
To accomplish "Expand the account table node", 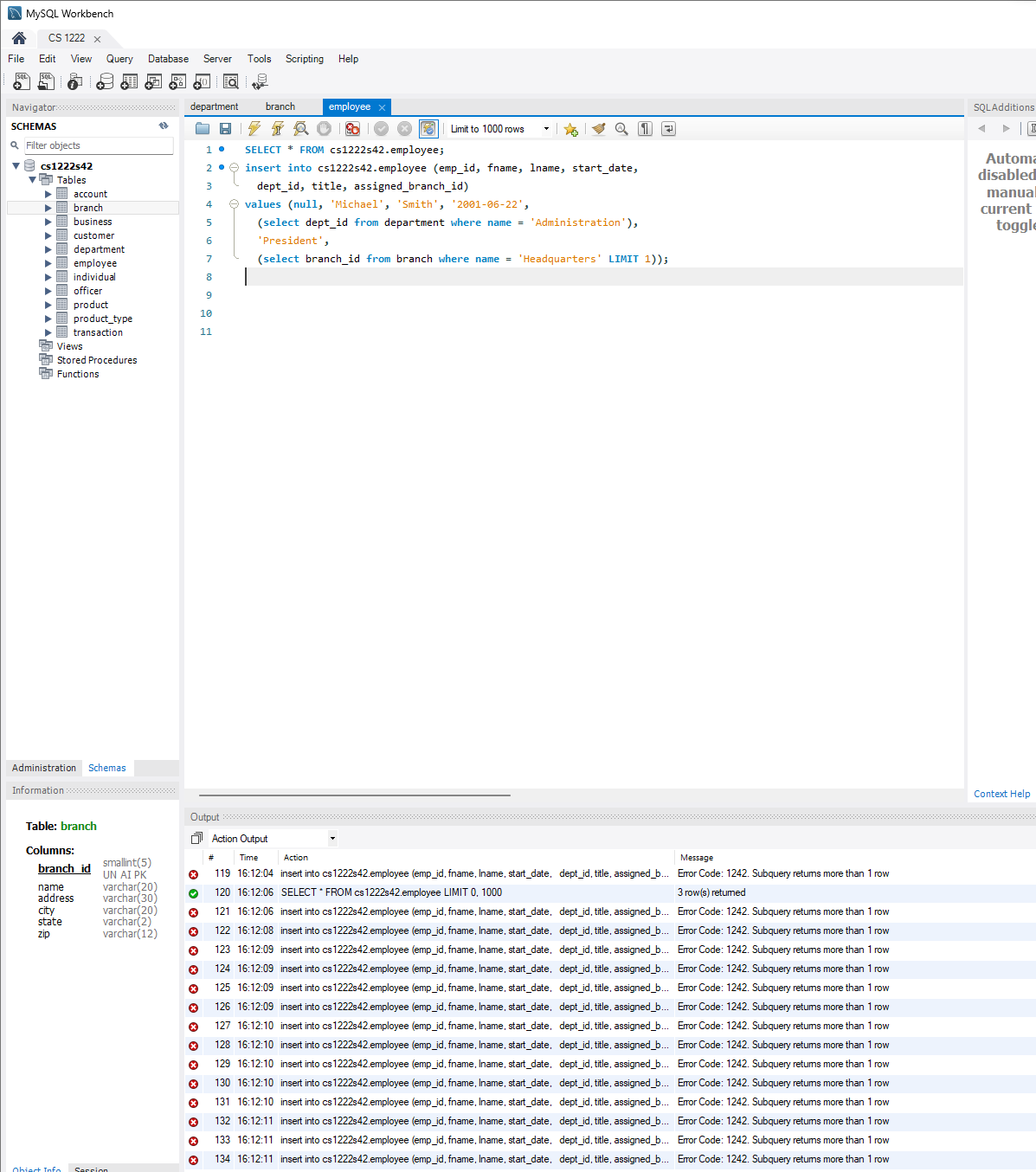I will (x=48, y=194).
